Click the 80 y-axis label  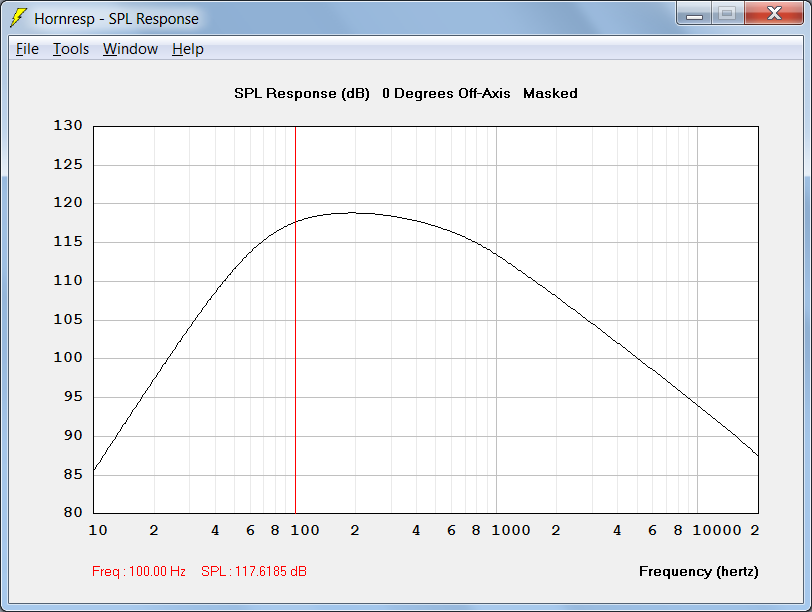pyautogui.click(x=73, y=512)
